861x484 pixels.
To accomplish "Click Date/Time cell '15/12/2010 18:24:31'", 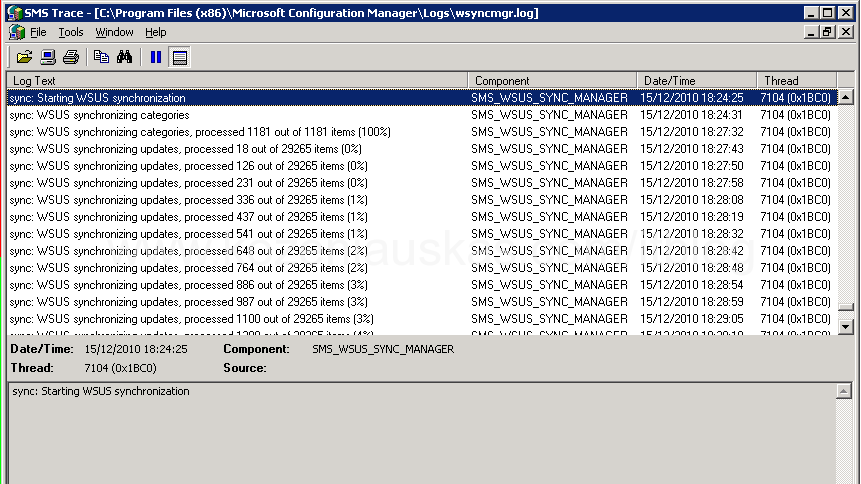I will (691, 115).
